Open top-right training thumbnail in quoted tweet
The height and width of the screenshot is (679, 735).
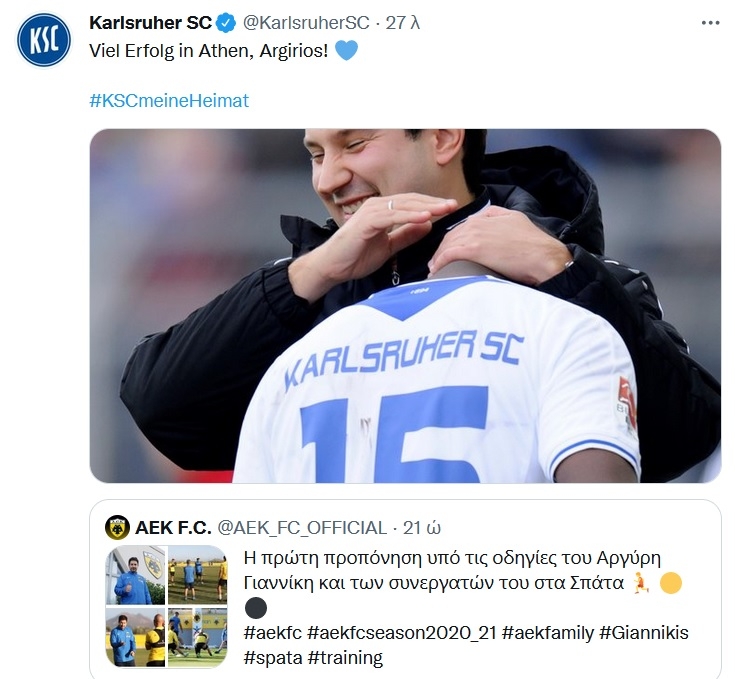197,575
